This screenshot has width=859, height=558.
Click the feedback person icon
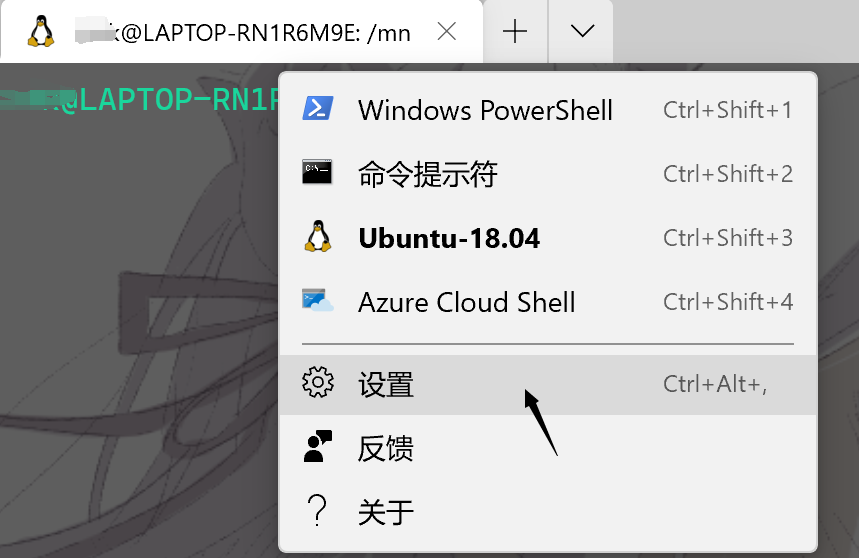(318, 446)
